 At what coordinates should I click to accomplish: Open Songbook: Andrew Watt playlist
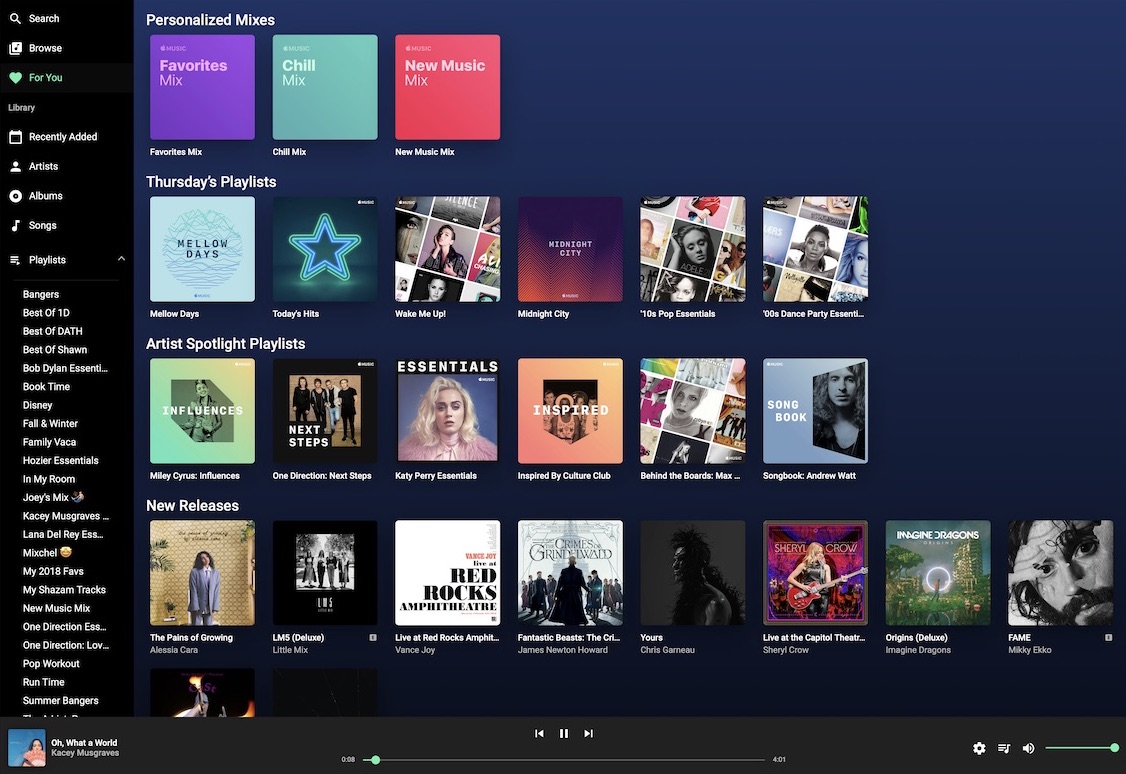[815, 411]
